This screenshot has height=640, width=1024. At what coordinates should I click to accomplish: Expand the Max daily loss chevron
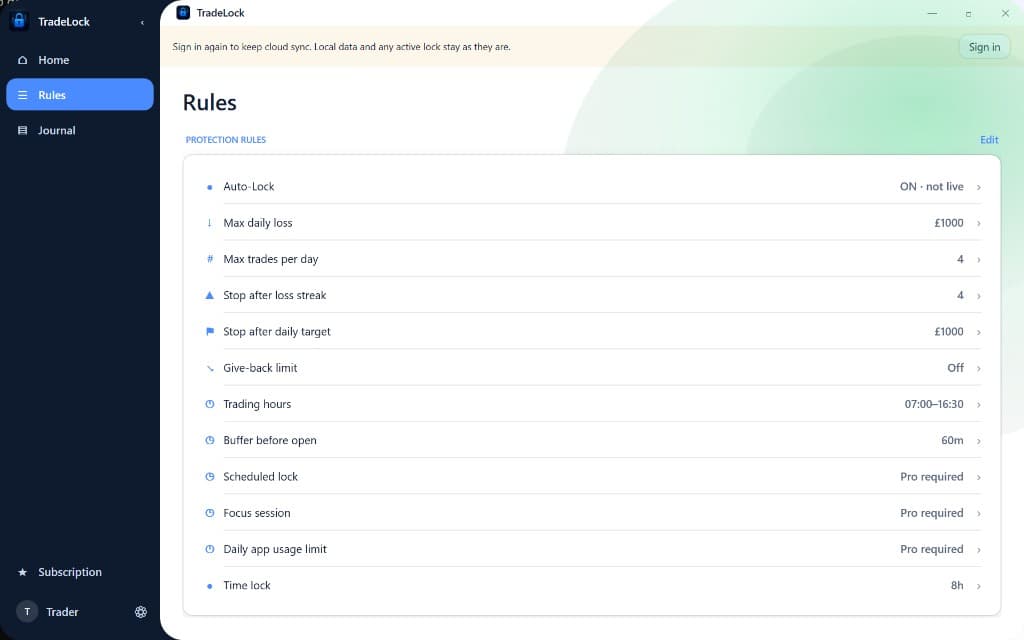pos(978,223)
